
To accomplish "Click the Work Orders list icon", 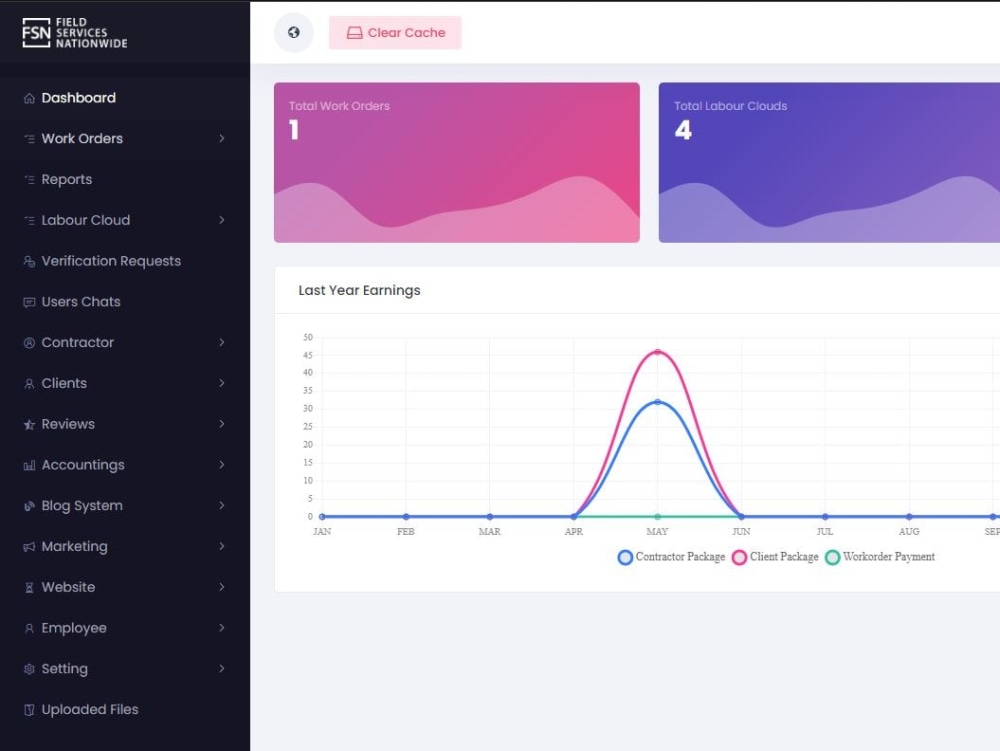I will click(x=29, y=139).
